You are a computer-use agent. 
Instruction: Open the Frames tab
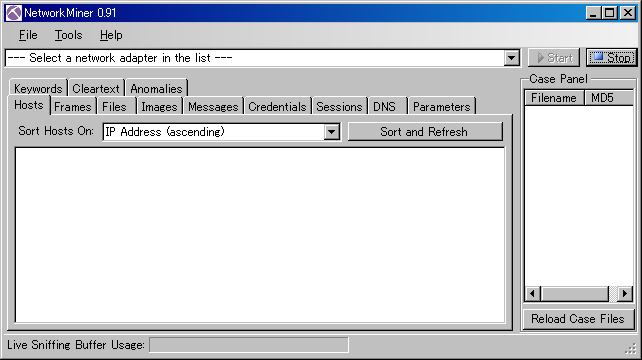72,106
